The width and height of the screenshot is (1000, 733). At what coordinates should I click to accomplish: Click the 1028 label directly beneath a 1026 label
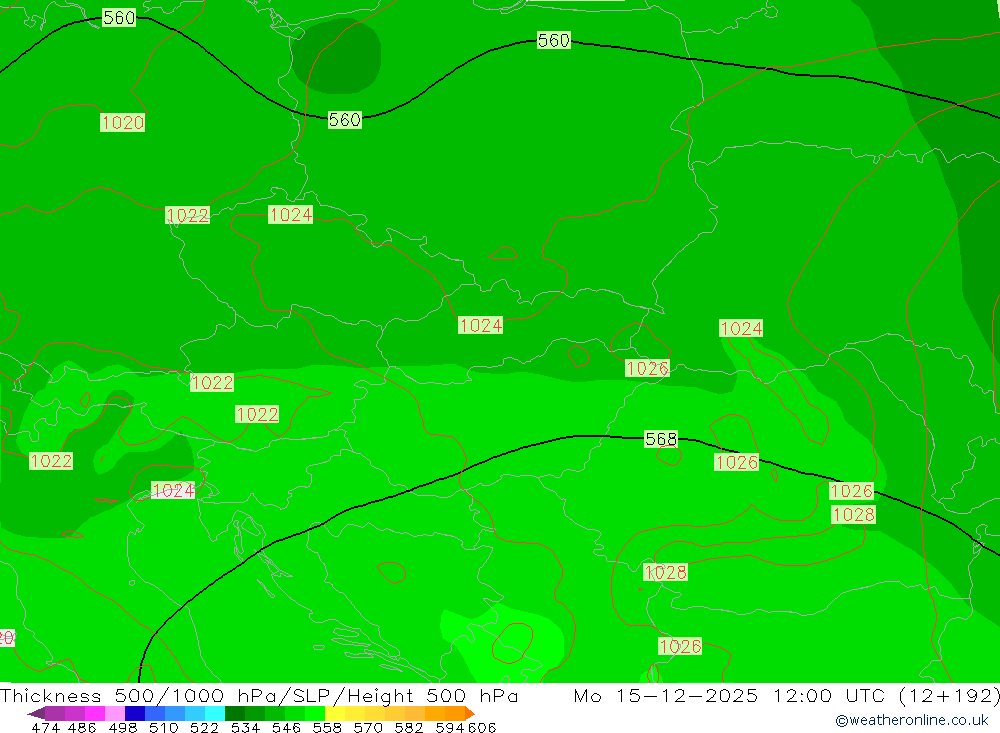(x=853, y=514)
